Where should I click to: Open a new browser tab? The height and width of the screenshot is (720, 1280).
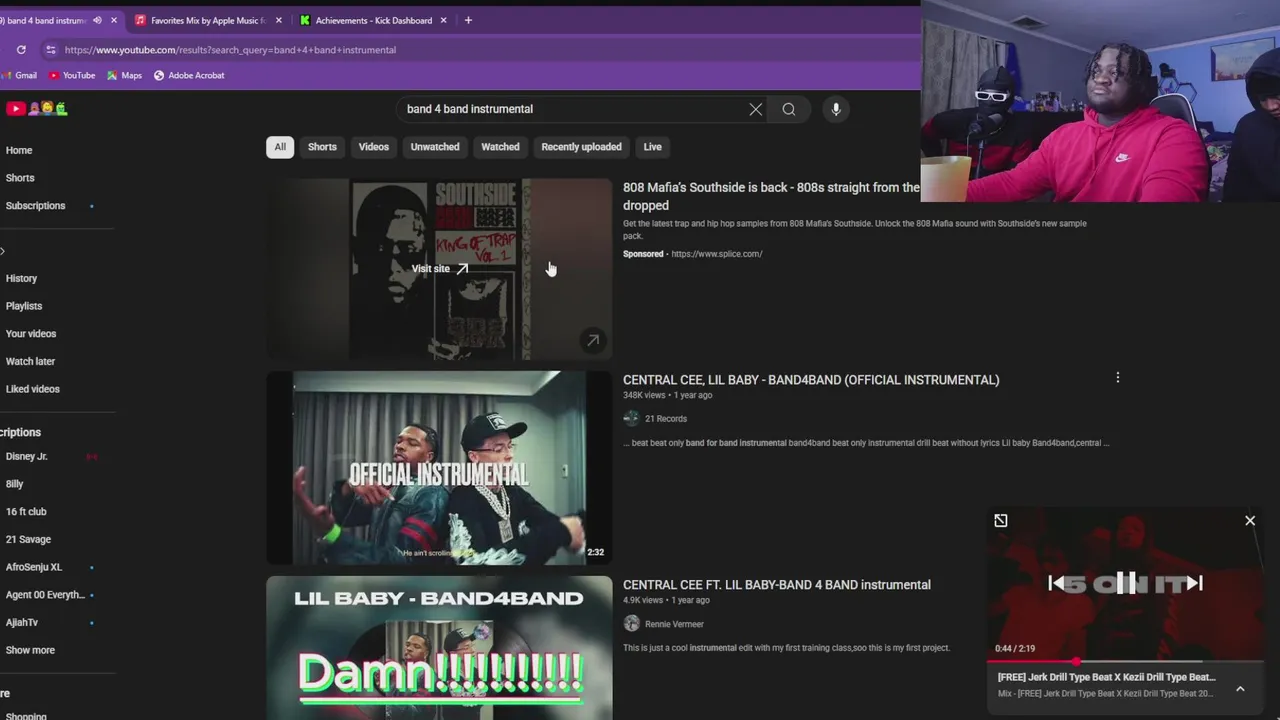[468, 20]
